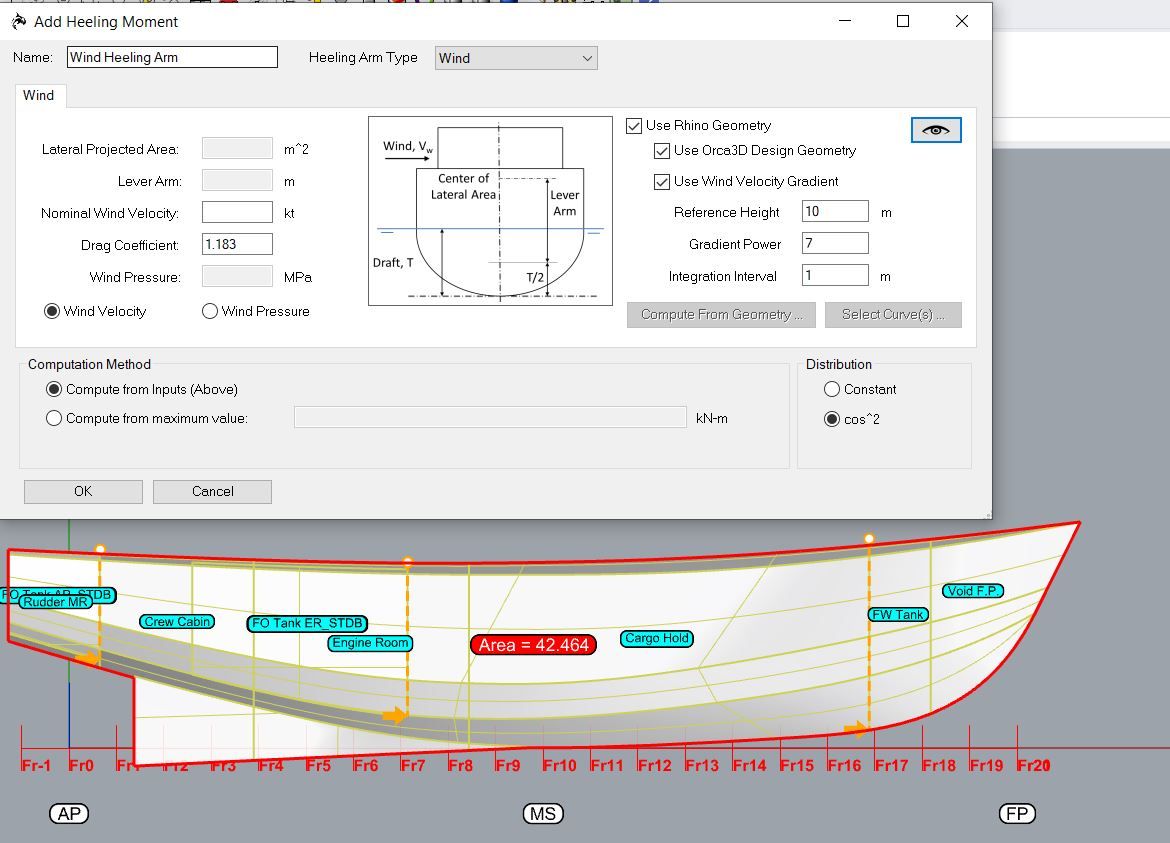Toggle Use Wind Velocity Gradient checkbox
Viewport: 1170px width, 843px height.
662,181
